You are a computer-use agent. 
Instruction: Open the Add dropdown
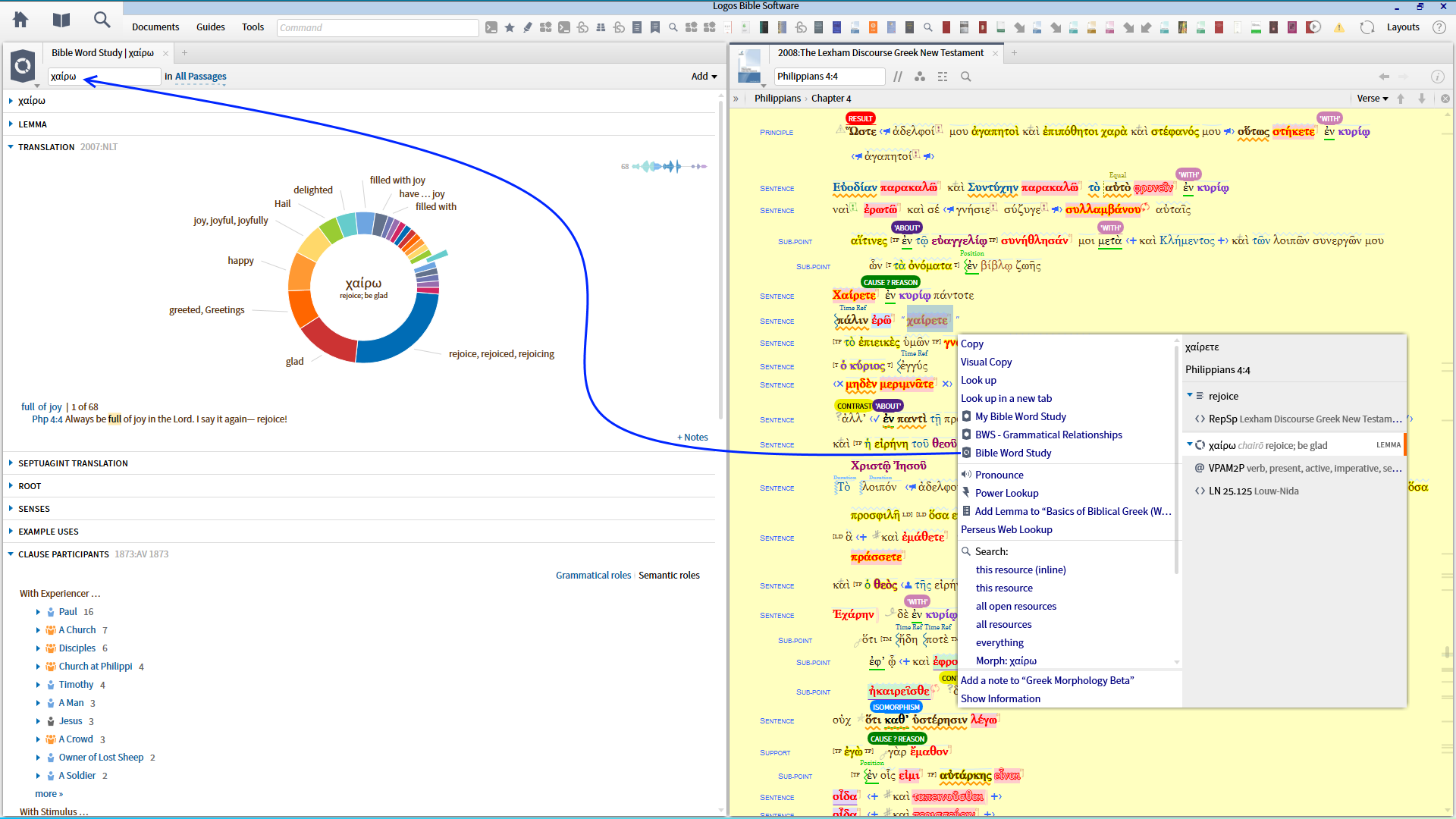pyautogui.click(x=704, y=77)
